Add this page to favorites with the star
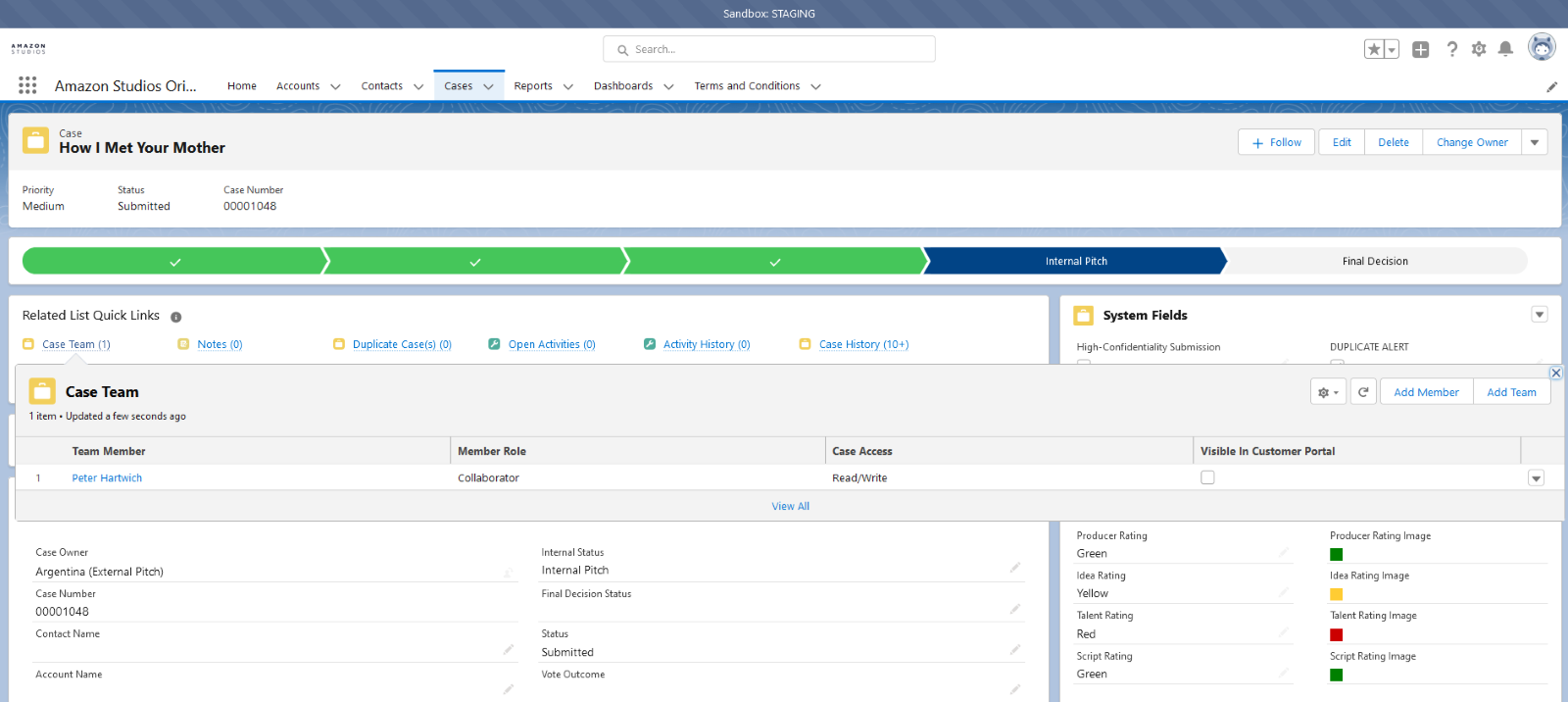 pos(1374,49)
